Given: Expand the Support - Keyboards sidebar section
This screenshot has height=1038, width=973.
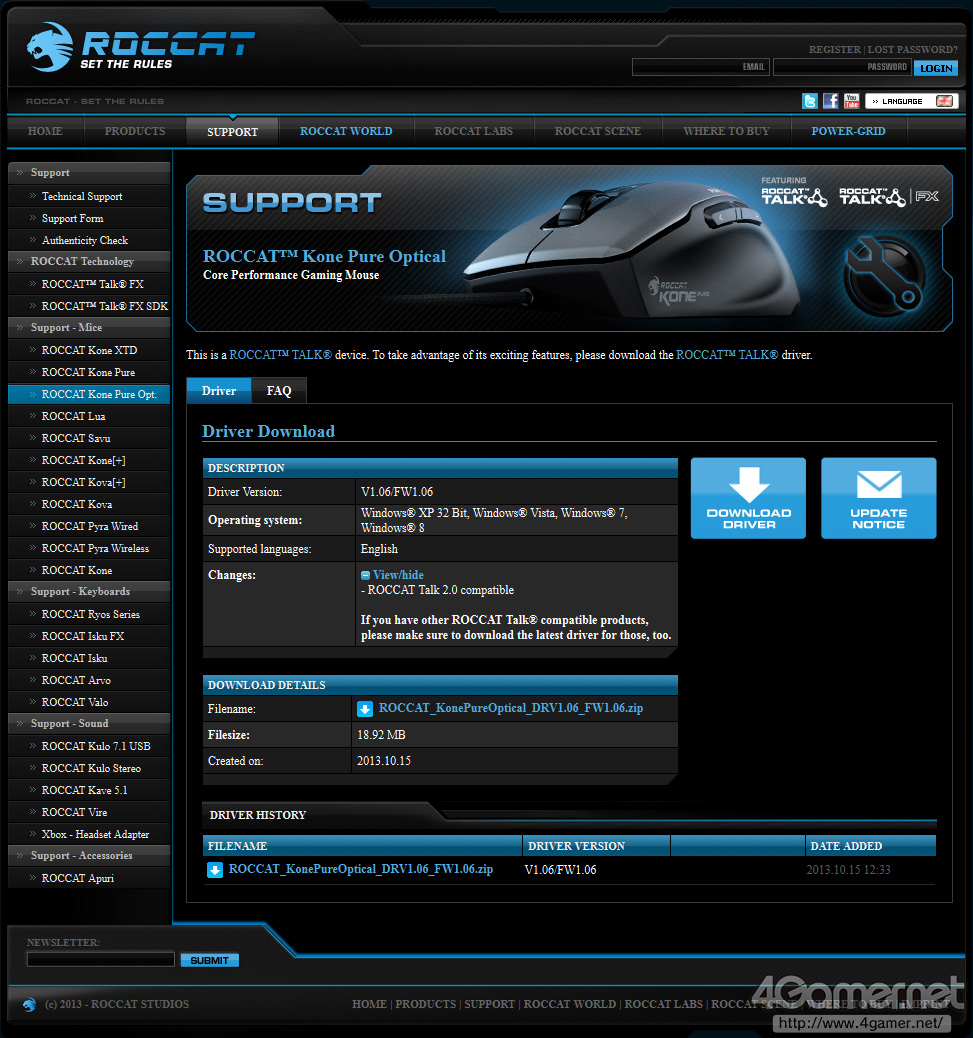Looking at the screenshot, I should click(x=89, y=592).
